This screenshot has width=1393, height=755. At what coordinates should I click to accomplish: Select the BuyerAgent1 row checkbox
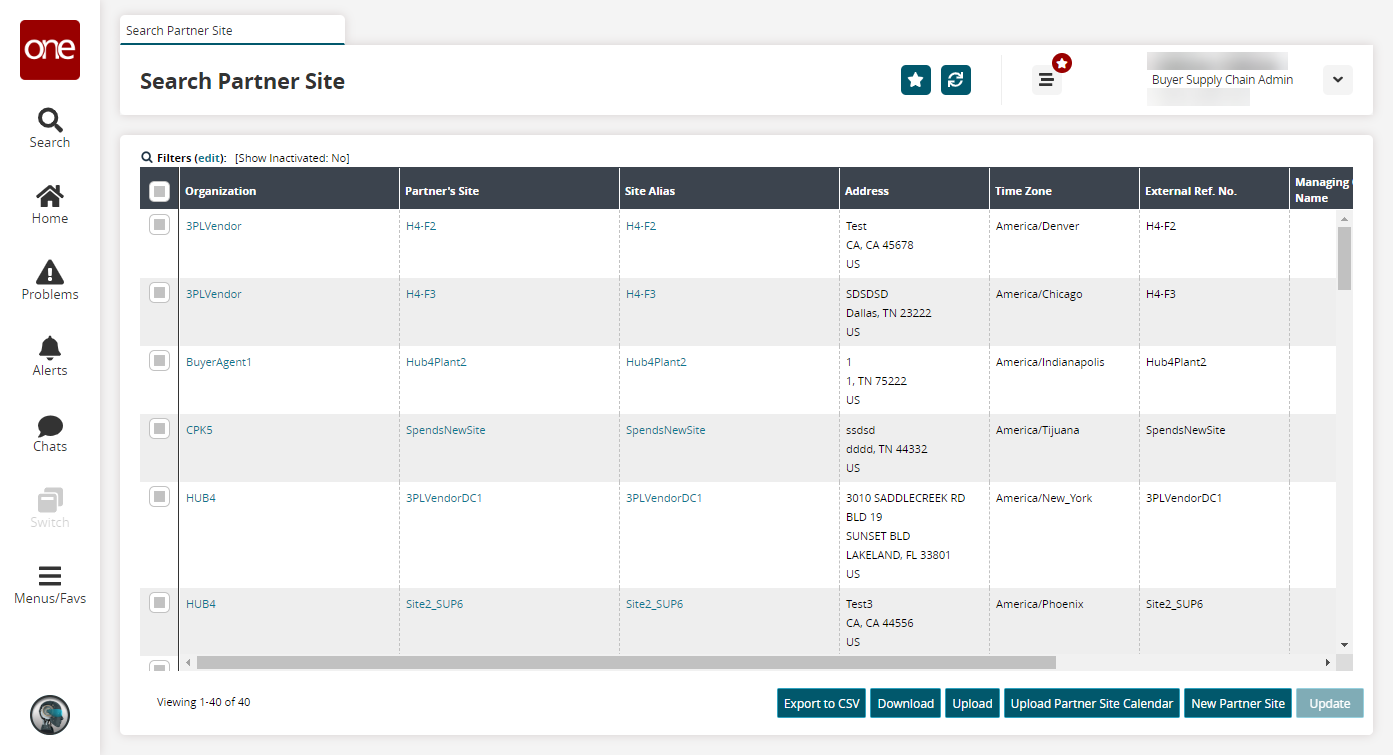(159, 361)
